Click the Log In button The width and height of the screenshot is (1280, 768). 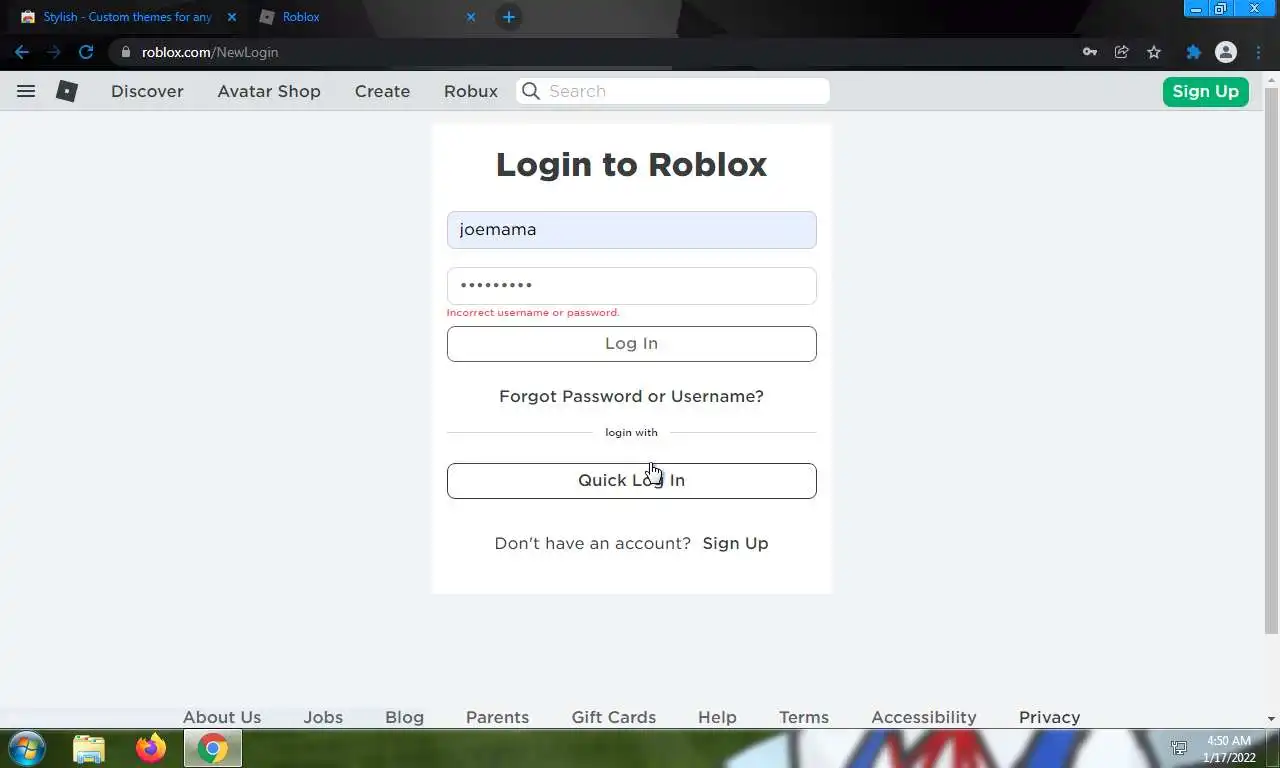point(631,344)
